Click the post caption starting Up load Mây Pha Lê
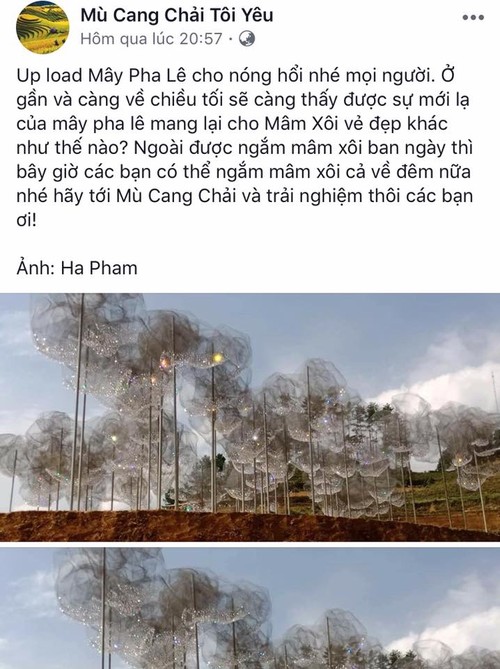Image resolution: width=500 pixels, height=669 pixels. click(x=245, y=148)
